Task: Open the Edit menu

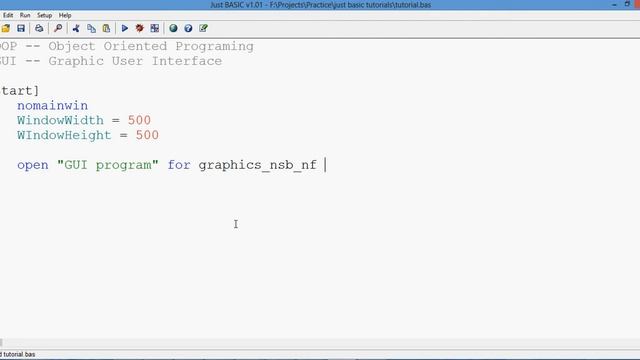Action: click(x=8, y=15)
